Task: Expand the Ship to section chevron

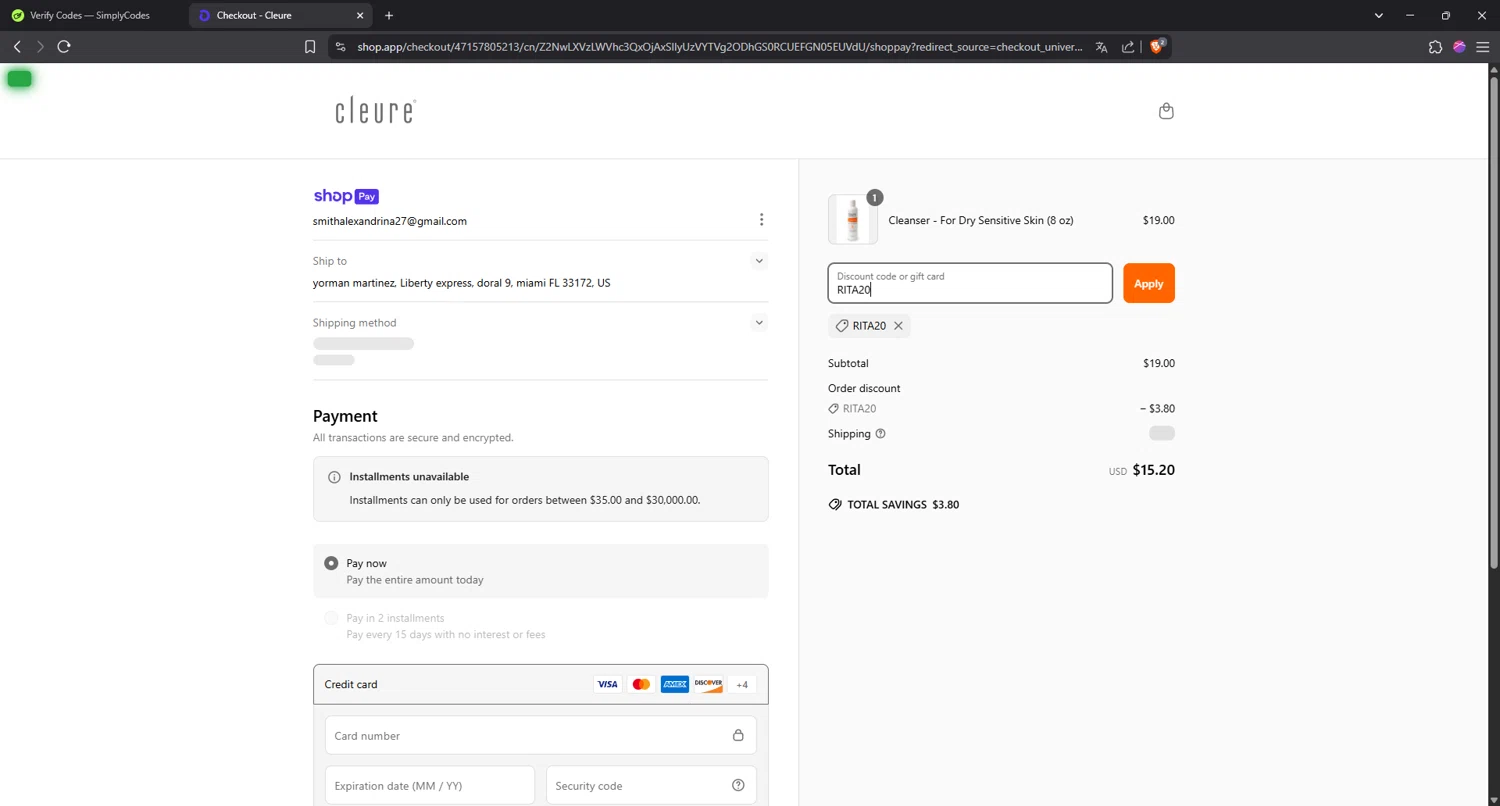Action: [759, 261]
